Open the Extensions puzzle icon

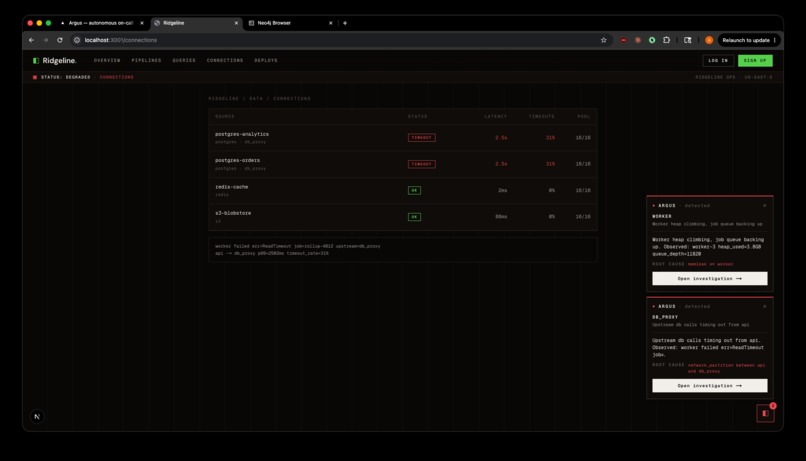pyautogui.click(x=666, y=40)
